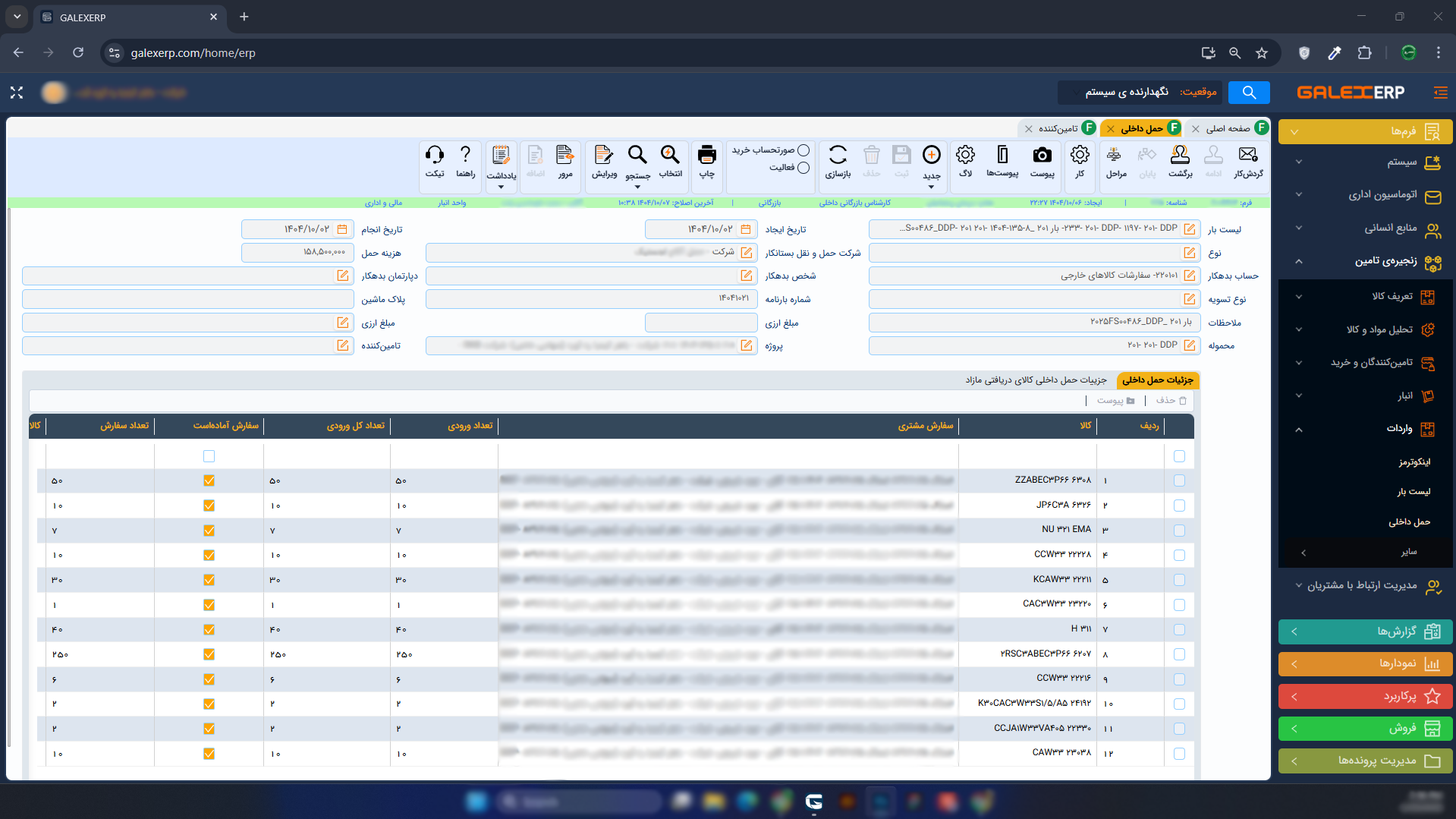Click the هزینه حمل input field
This screenshot has width=1456, height=819.
pos(297,253)
